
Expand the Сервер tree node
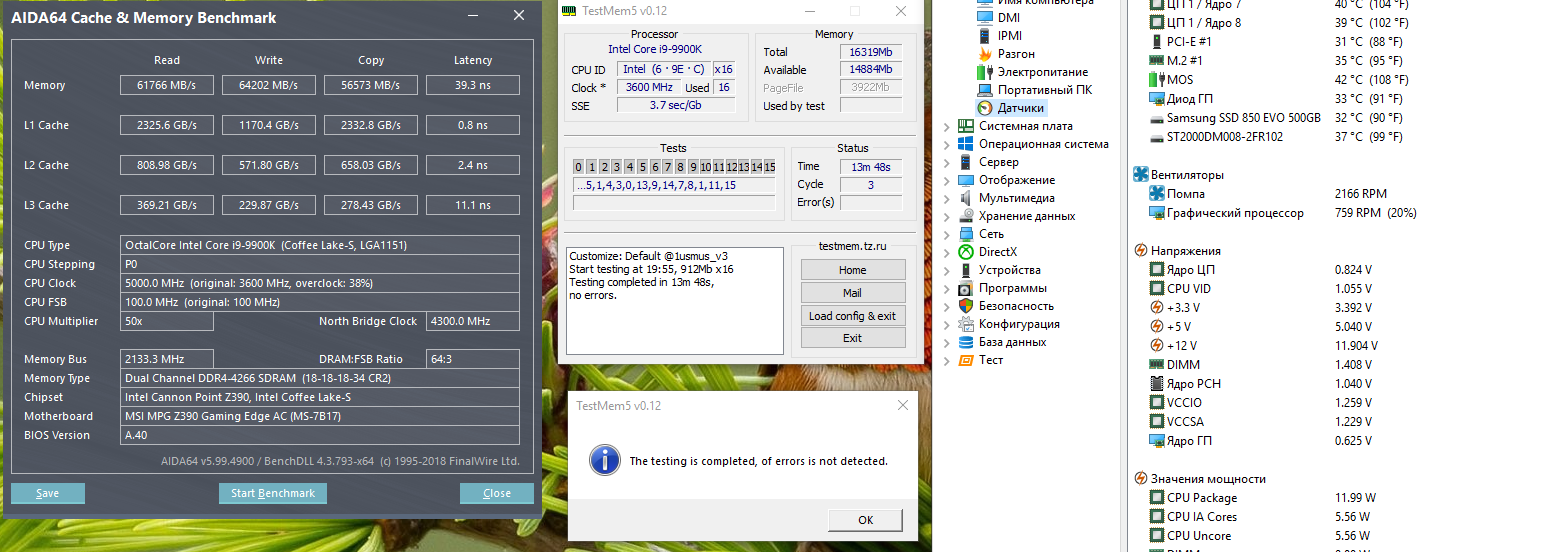pyautogui.click(x=947, y=162)
